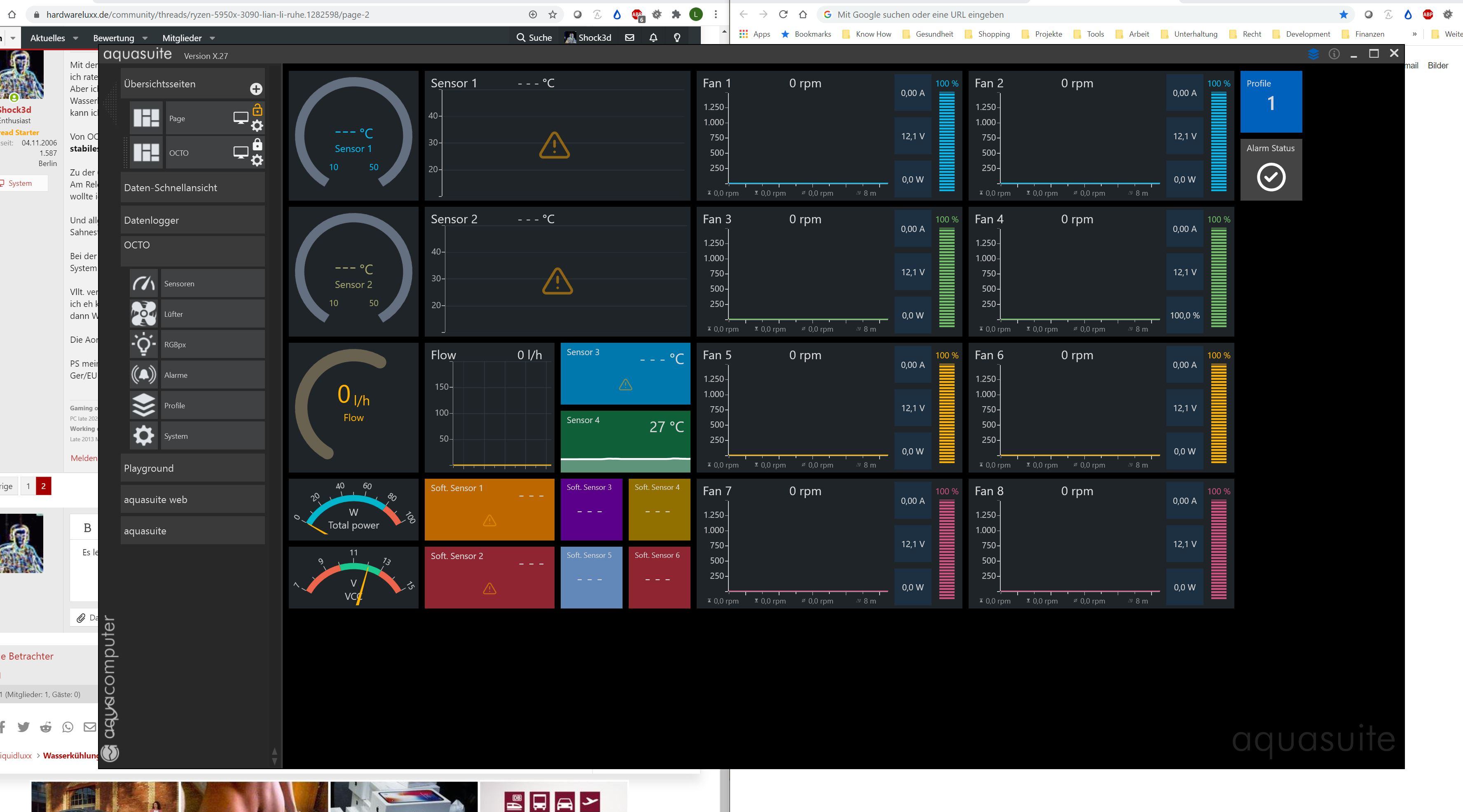Click the Flow gauge showing 0 l/h
Screen dimensions: 1463x812
[353, 407]
